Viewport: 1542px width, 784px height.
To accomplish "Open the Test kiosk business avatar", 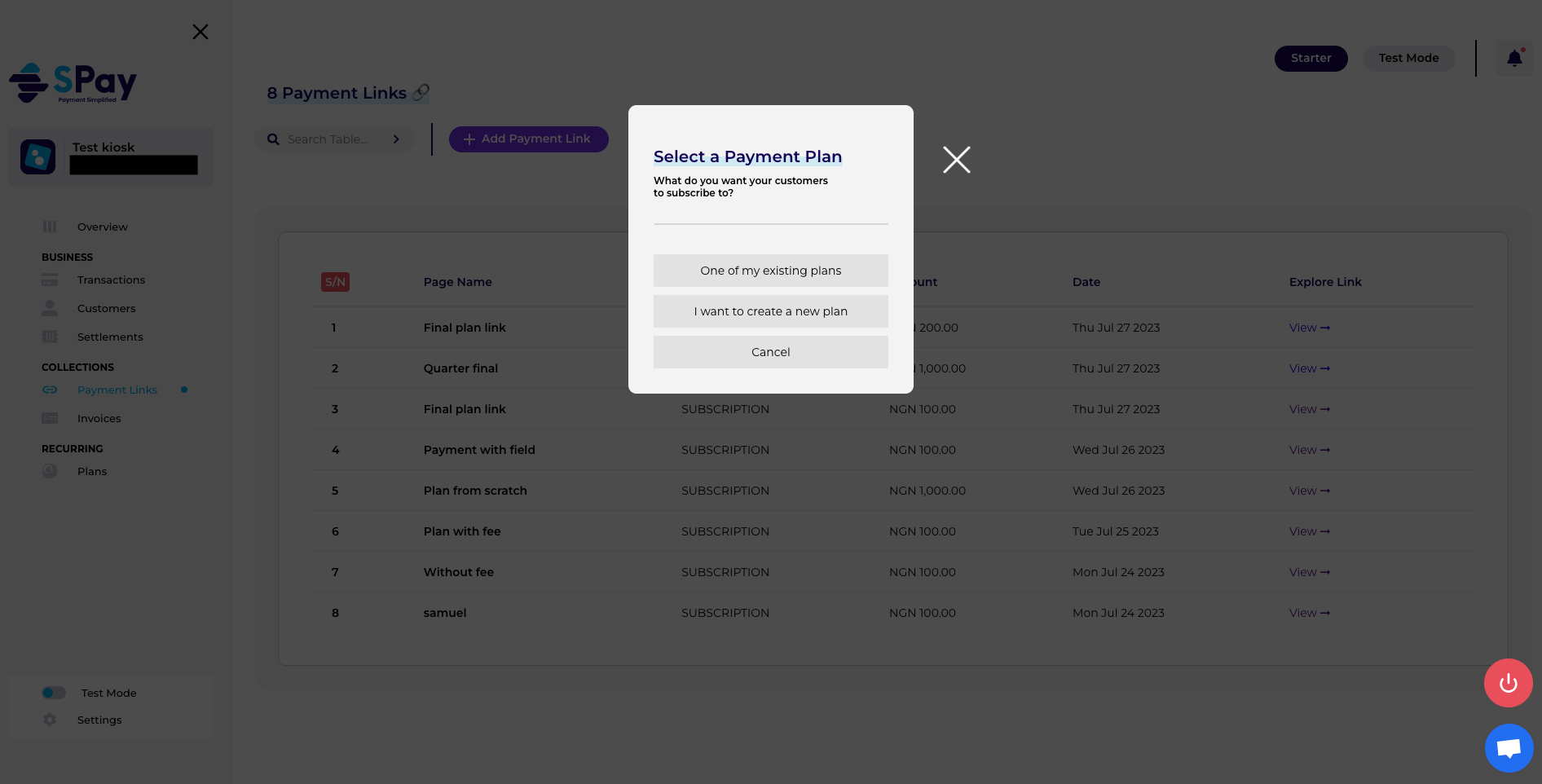I will point(38,156).
